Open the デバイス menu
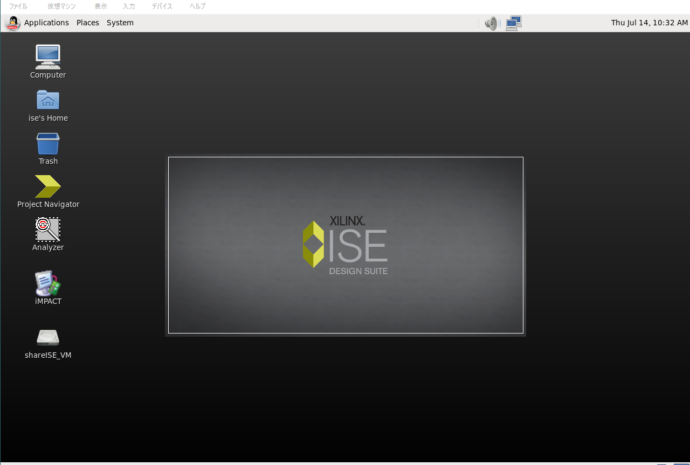The height and width of the screenshot is (465, 690). click(x=161, y=6)
